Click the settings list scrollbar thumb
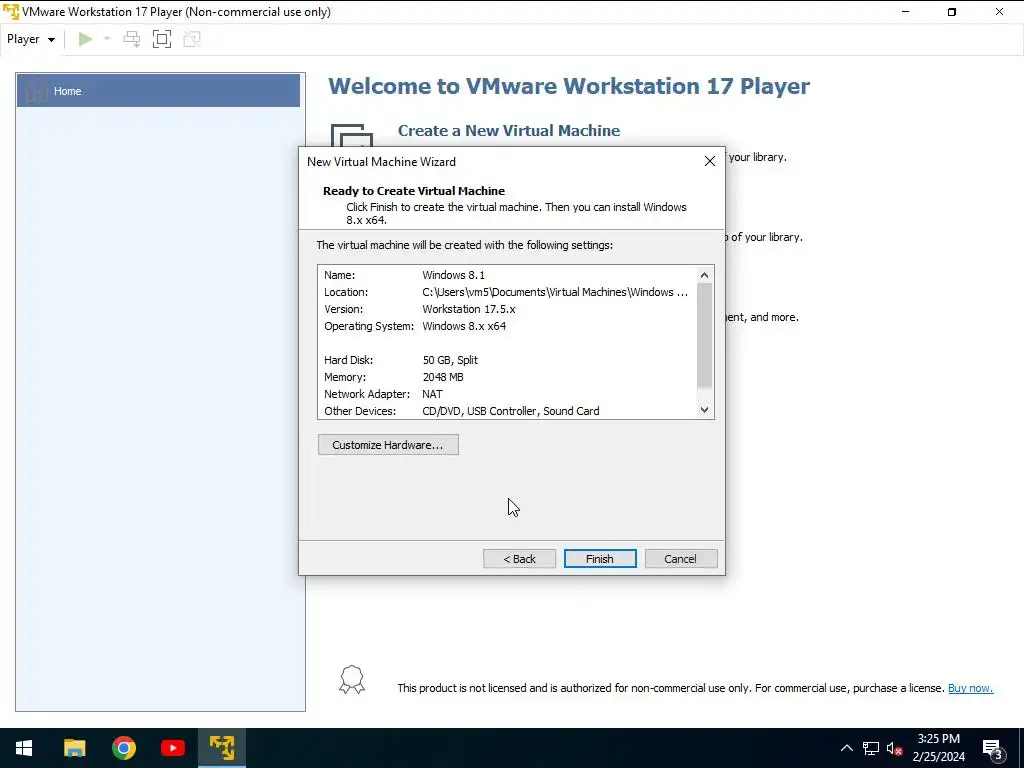Viewport: 1024px width, 768px height. click(704, 335)
